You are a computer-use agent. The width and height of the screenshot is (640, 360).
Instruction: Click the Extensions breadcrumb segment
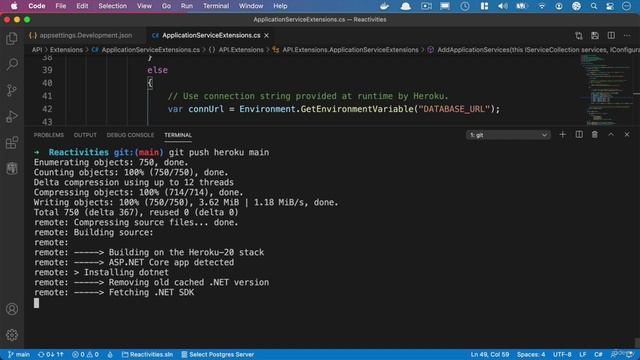pos(66,50)
